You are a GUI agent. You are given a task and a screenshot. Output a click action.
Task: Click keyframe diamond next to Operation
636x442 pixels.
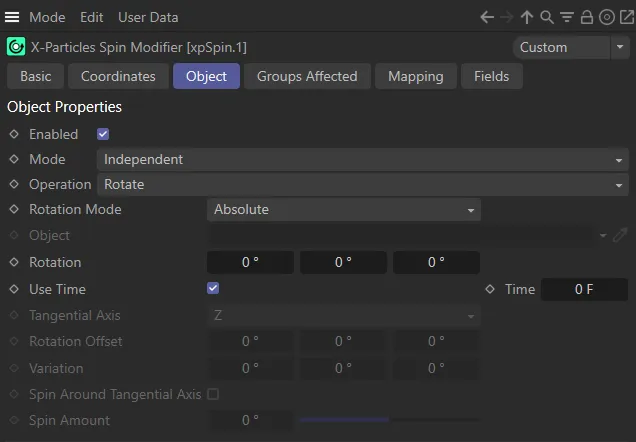[x=14, y=185]
